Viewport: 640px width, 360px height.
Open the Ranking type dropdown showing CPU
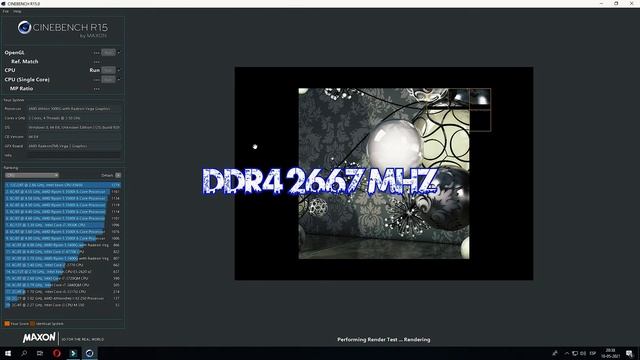(32, 175)
